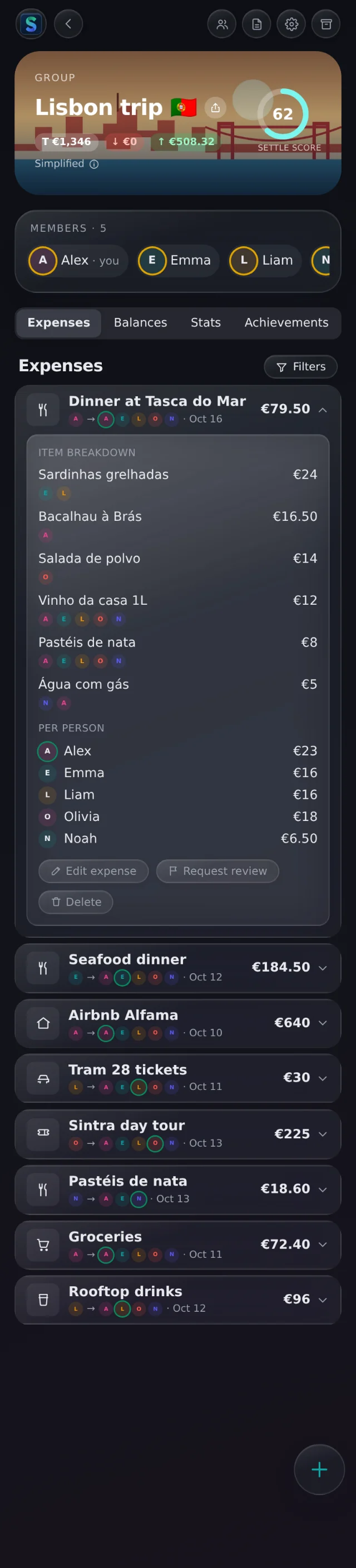Open the members icon in top bar

[x=222, y=24]
